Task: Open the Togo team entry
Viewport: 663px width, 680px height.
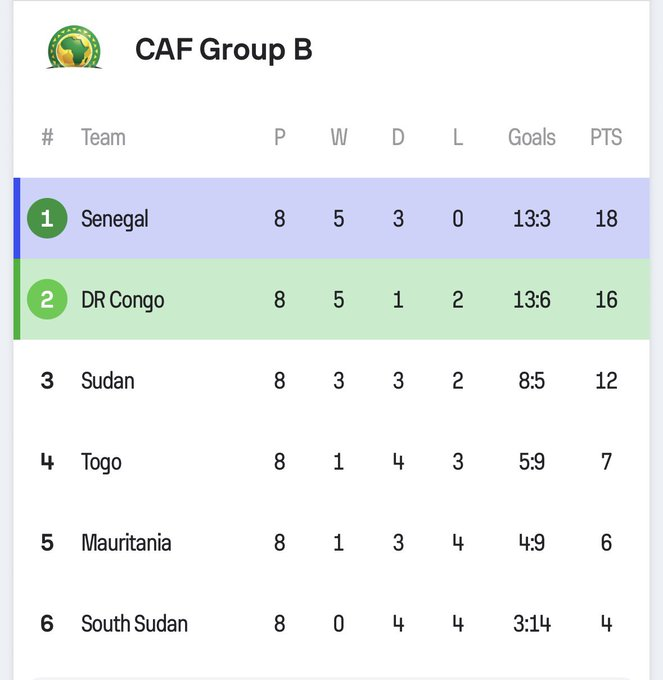Action: tap(101, 461)
